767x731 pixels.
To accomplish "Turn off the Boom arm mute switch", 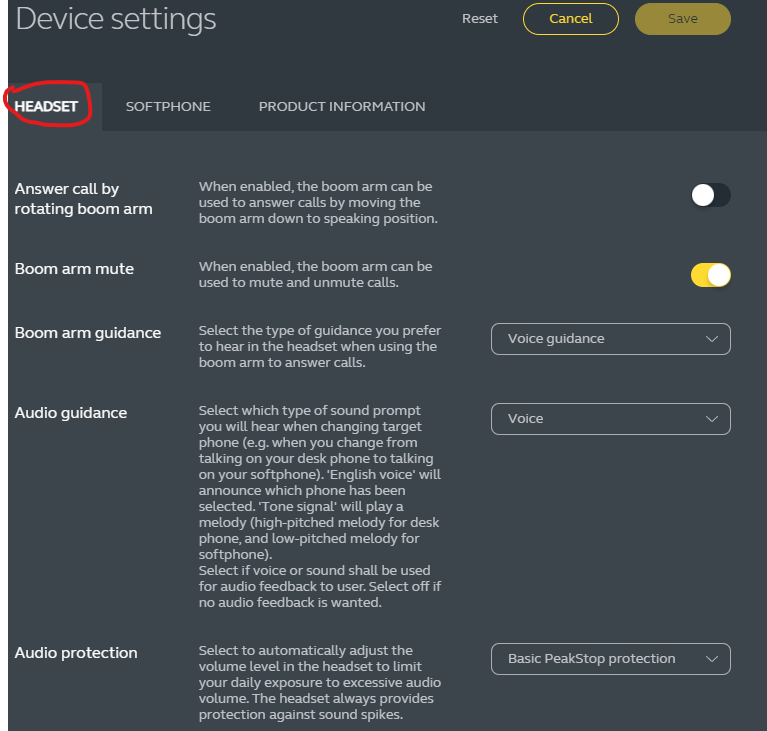I will tap(711, 275).
